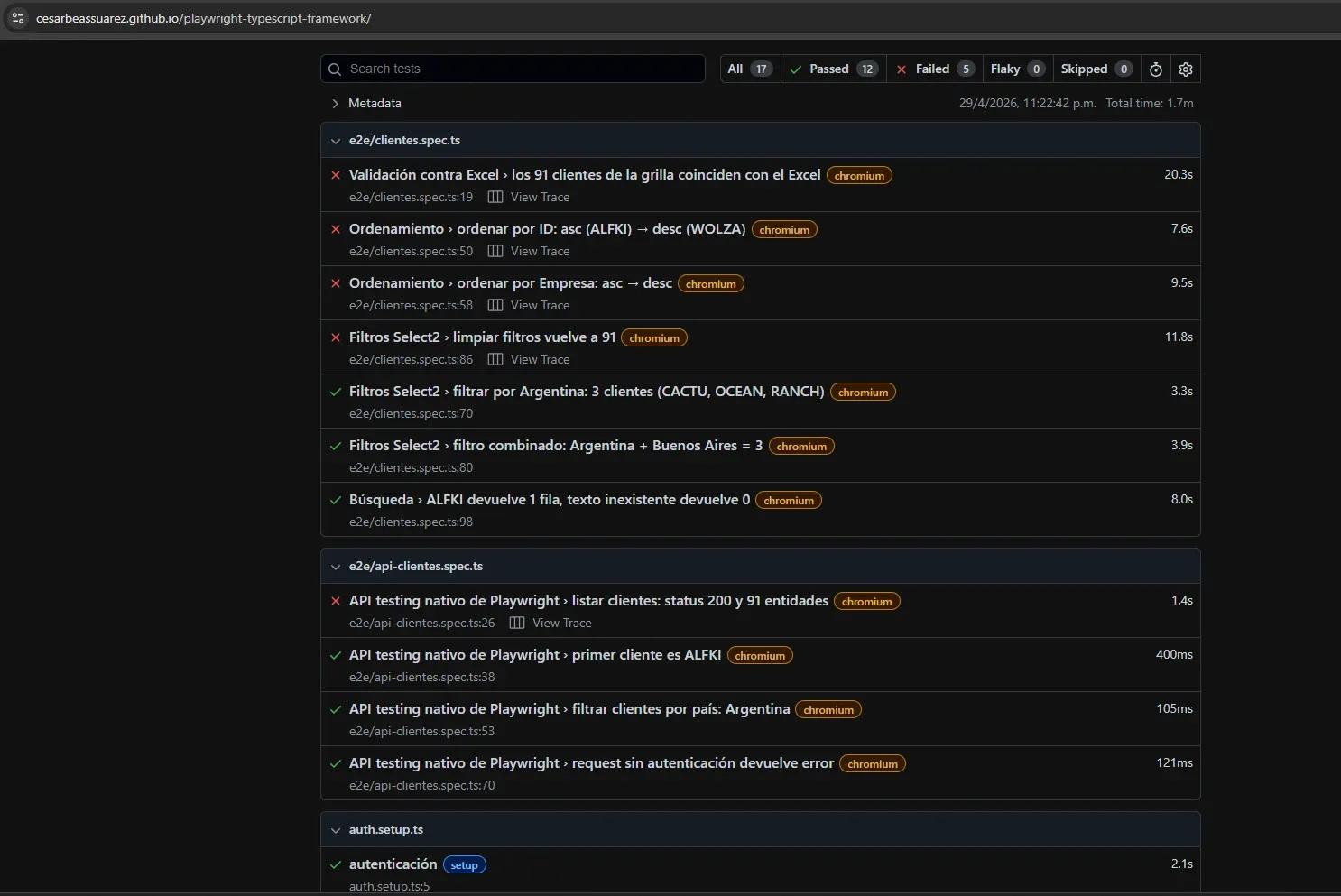This screenshot has height=896, width=1341.
Task: Click trace icon for the Validación contra Excel test
Action: [495, 197]
